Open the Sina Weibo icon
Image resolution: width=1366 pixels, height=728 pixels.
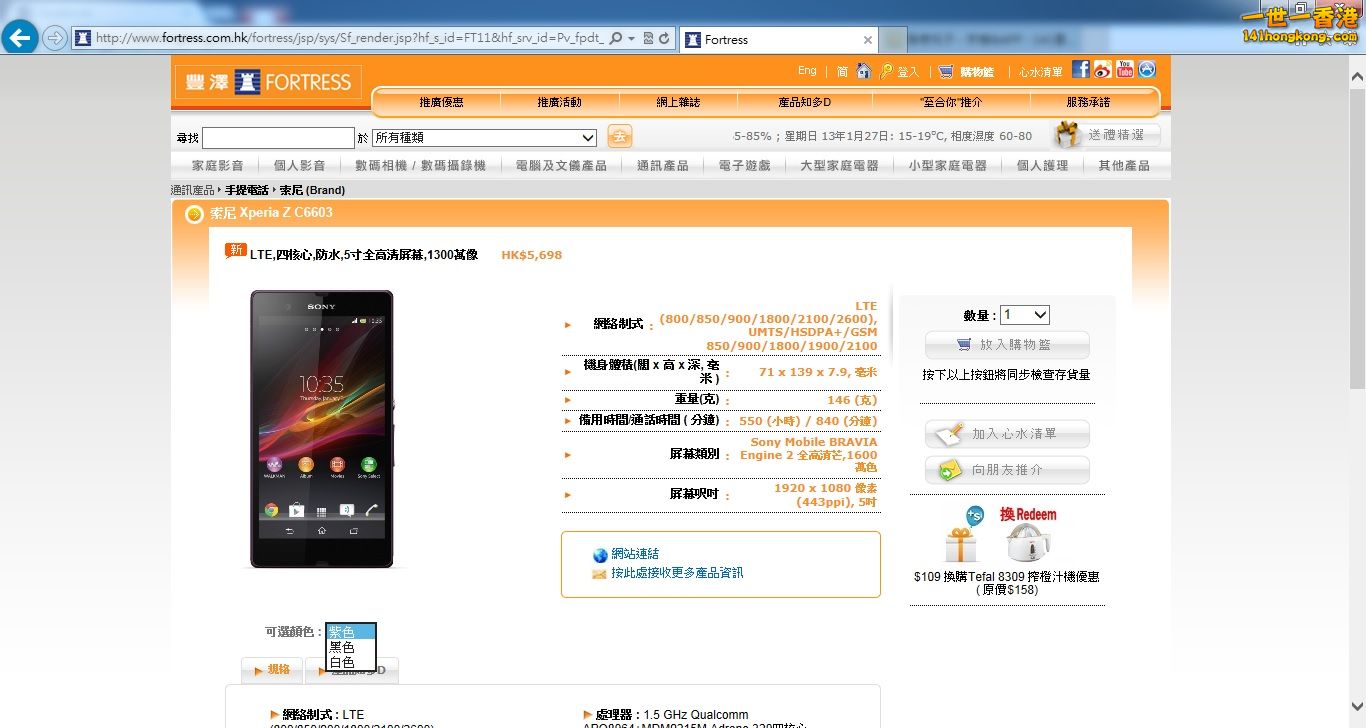tap(1102, 69)
